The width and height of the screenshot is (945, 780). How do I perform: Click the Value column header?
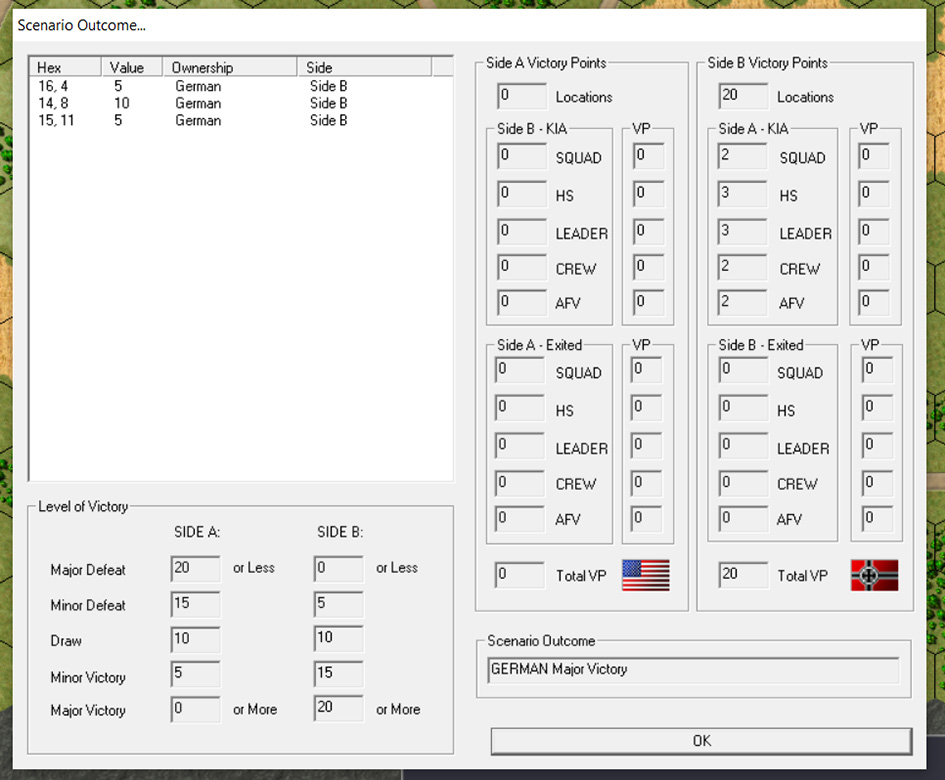point(131,67)
